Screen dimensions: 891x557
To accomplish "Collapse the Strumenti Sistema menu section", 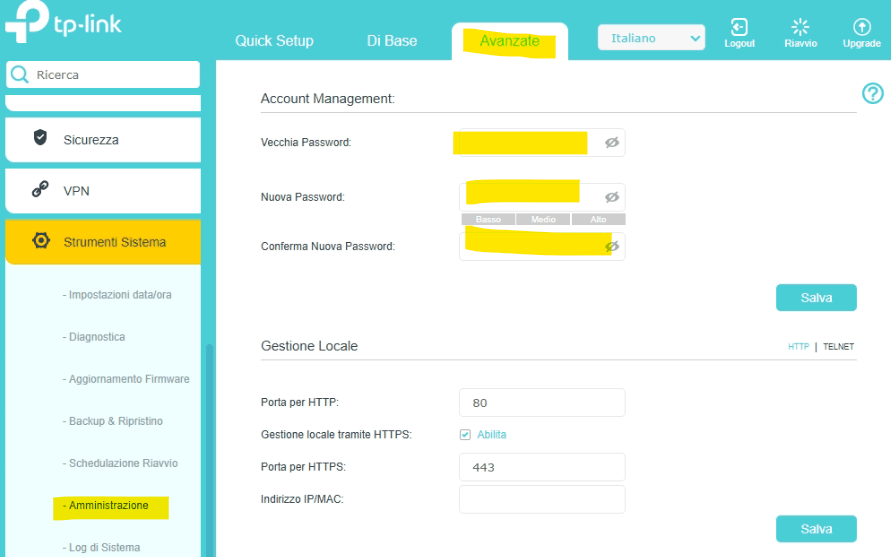I will (x=114, y=242).
